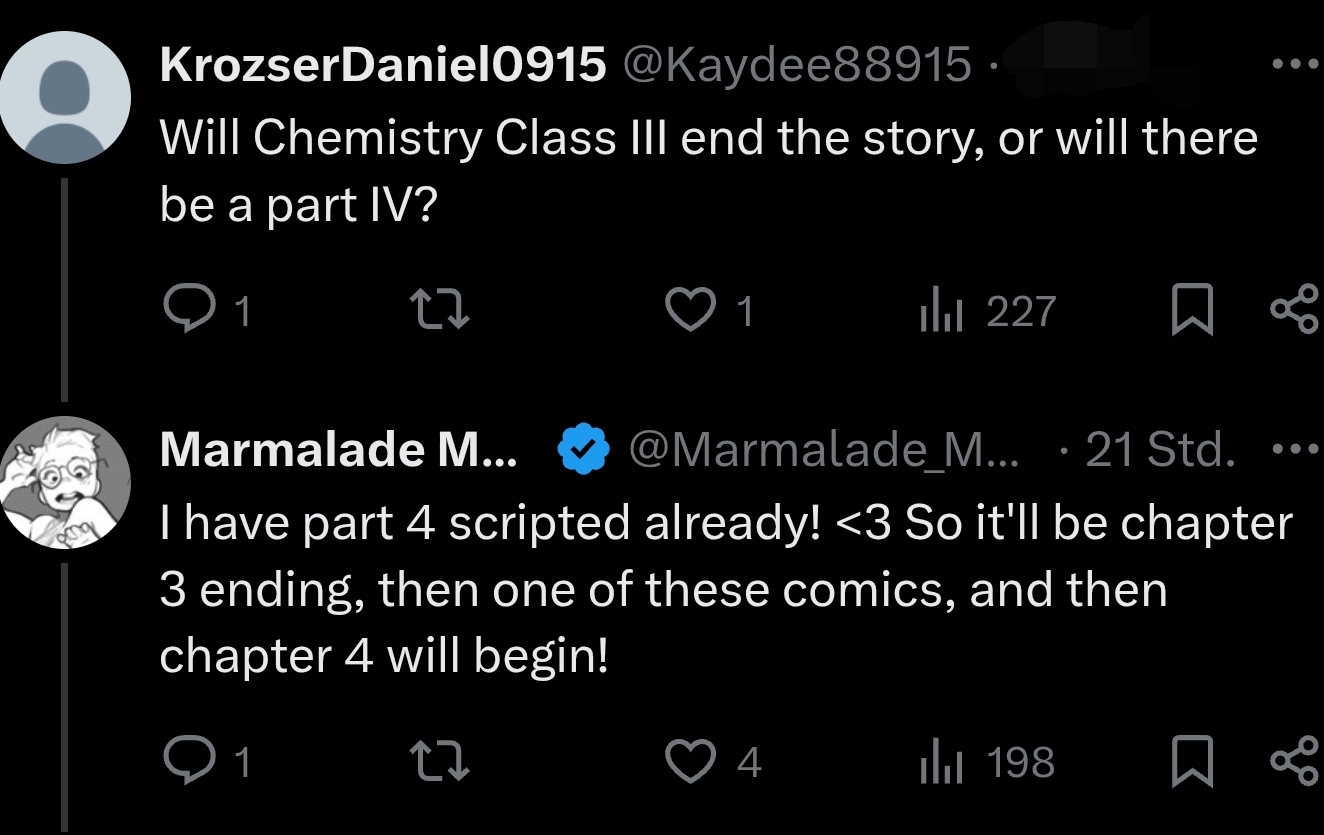Screen dimensions: 1324x835
Task: Open the @Kaydee88915 handle link
Action: pos(797,64)
